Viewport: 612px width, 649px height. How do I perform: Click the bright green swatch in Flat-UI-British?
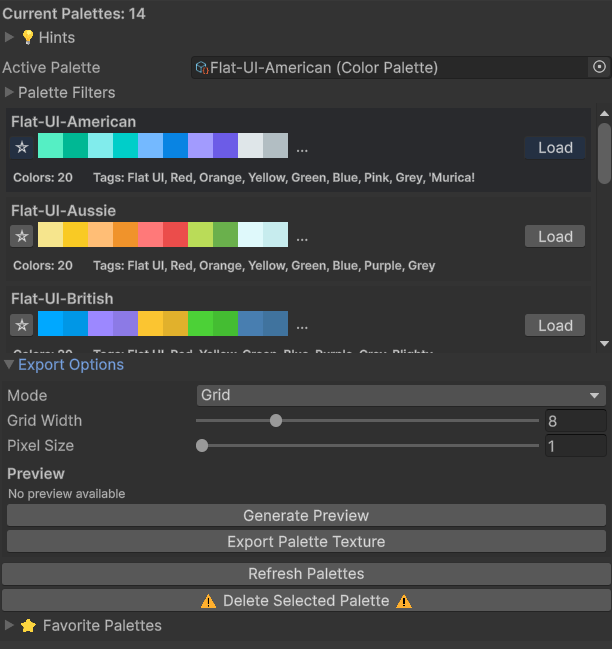pyautogui.click(x=200, y=323)
